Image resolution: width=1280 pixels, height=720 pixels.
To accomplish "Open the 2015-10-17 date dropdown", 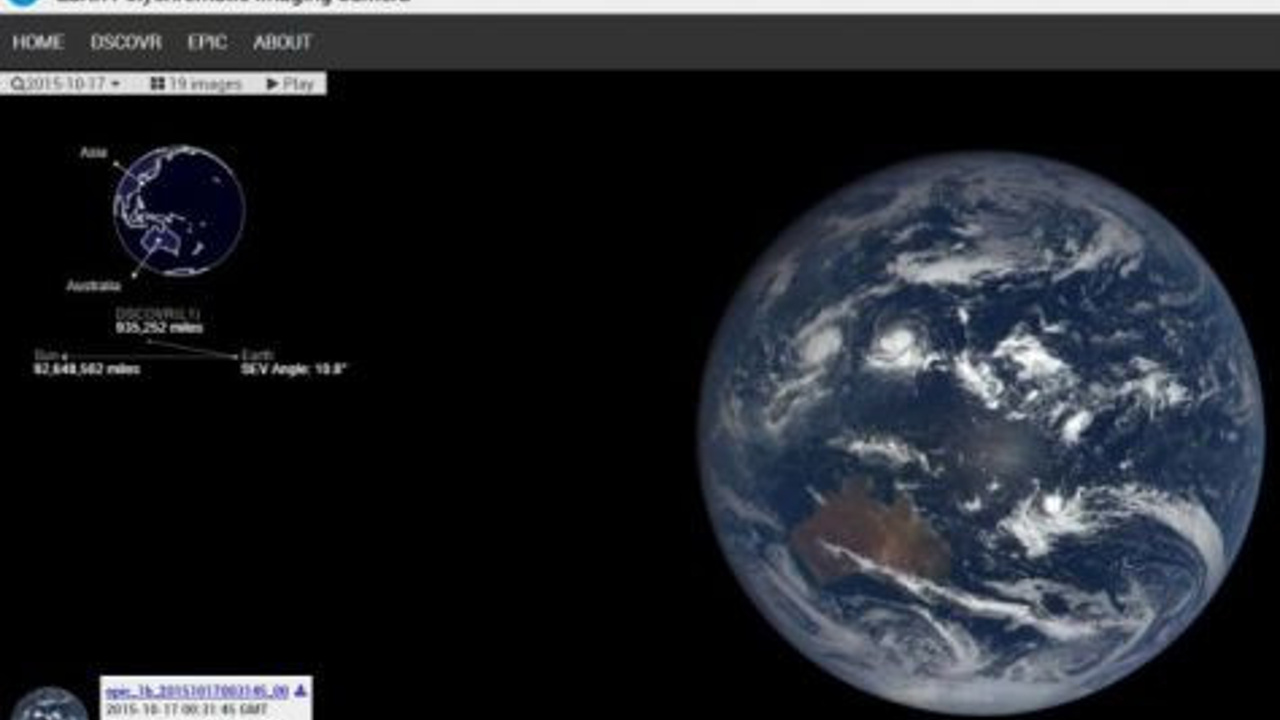I will pyautogui.click(x=66, y=84).
